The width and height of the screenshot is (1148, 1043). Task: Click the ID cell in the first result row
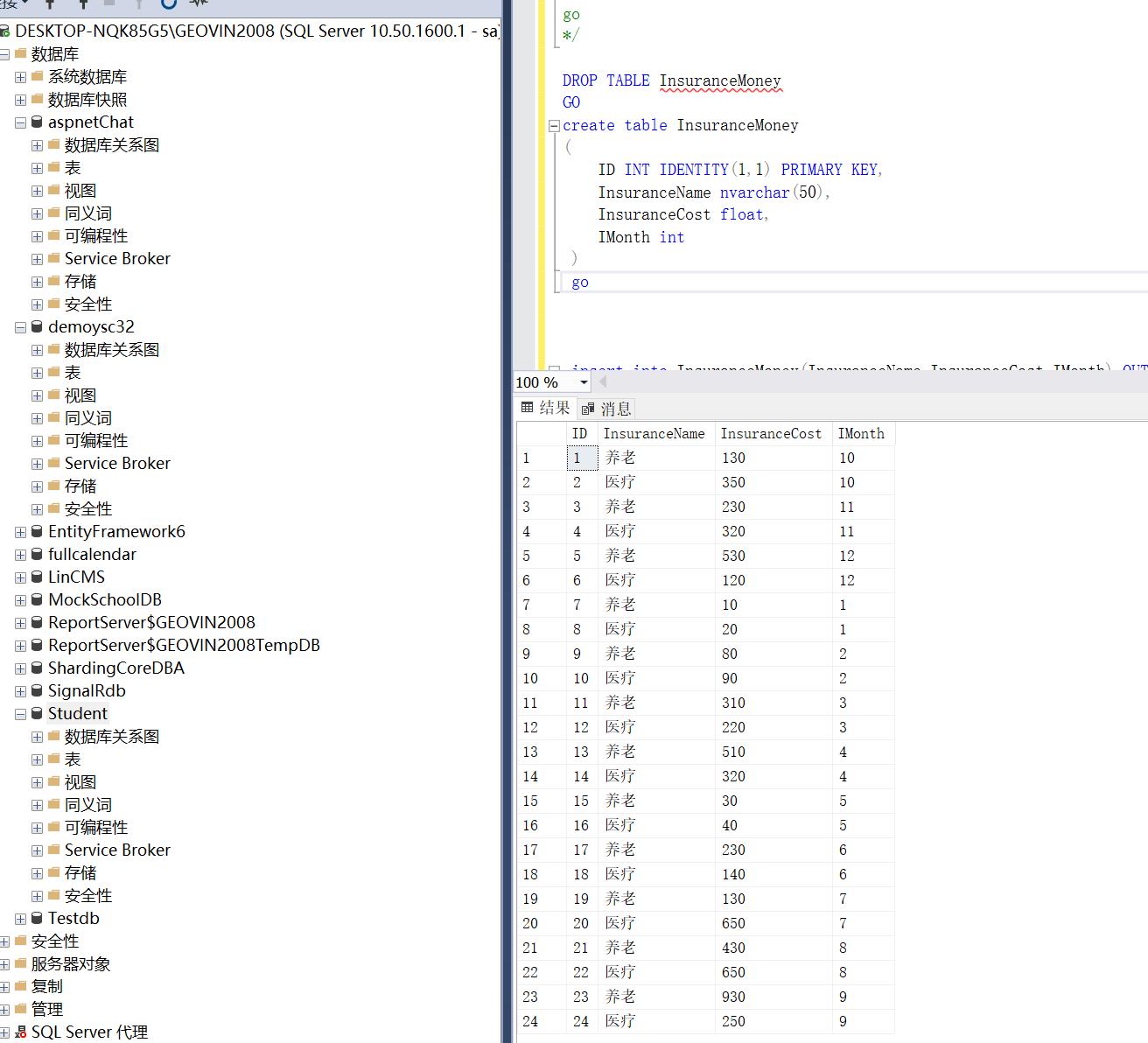[x=582, y=458]
